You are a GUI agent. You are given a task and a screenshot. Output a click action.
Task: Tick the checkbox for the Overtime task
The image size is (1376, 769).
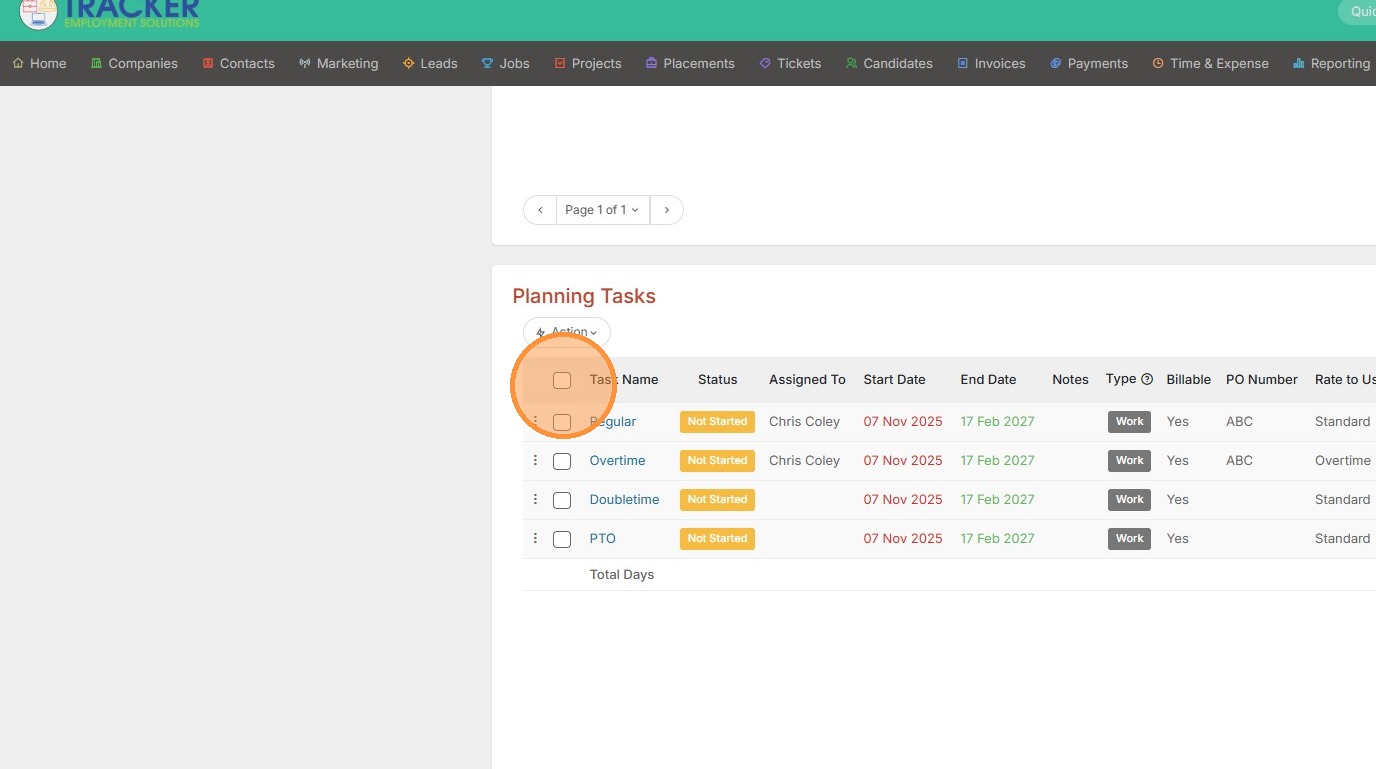coord(562,461)
